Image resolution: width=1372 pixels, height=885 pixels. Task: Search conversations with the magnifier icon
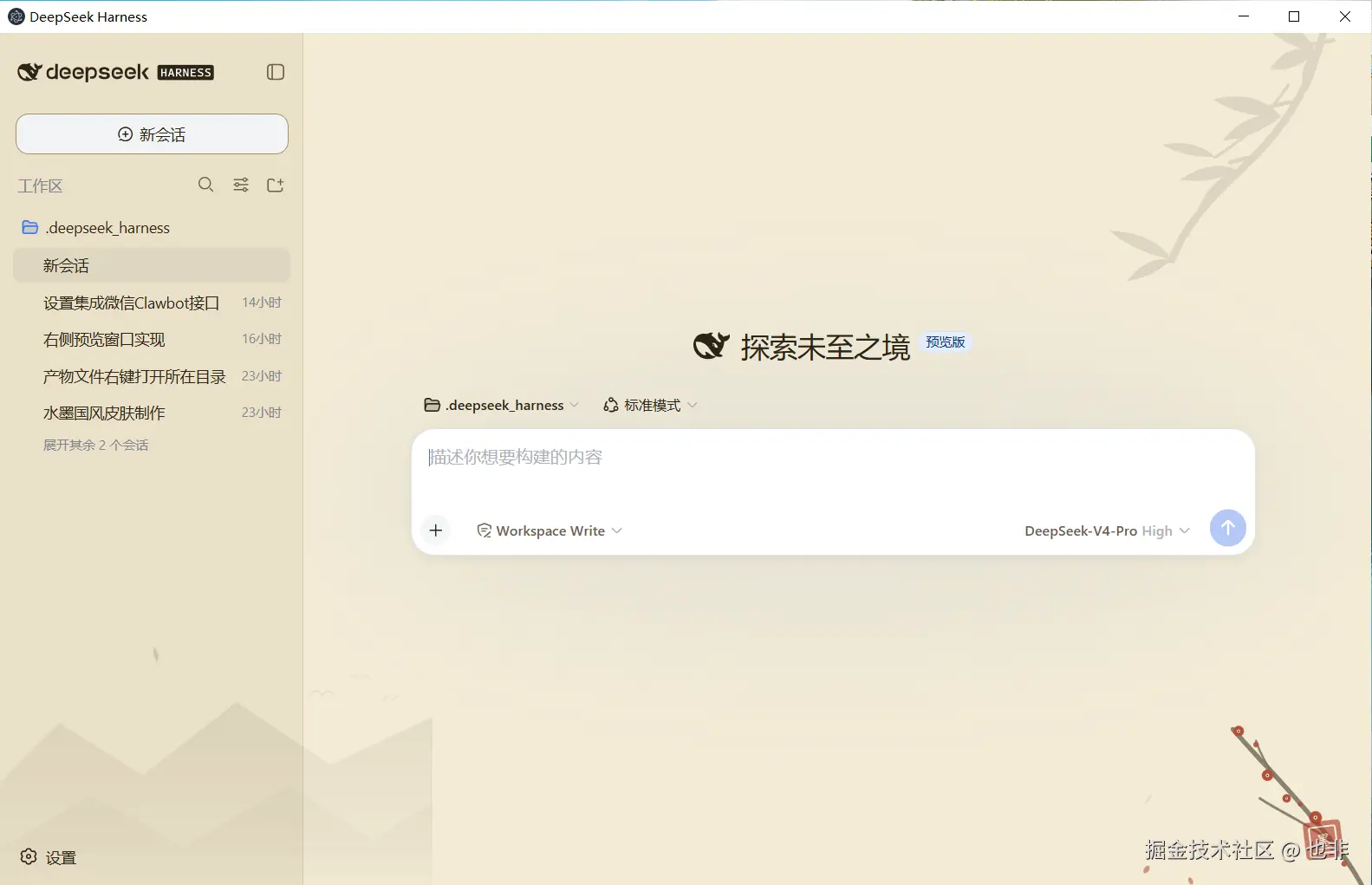(x=205, y=185)
